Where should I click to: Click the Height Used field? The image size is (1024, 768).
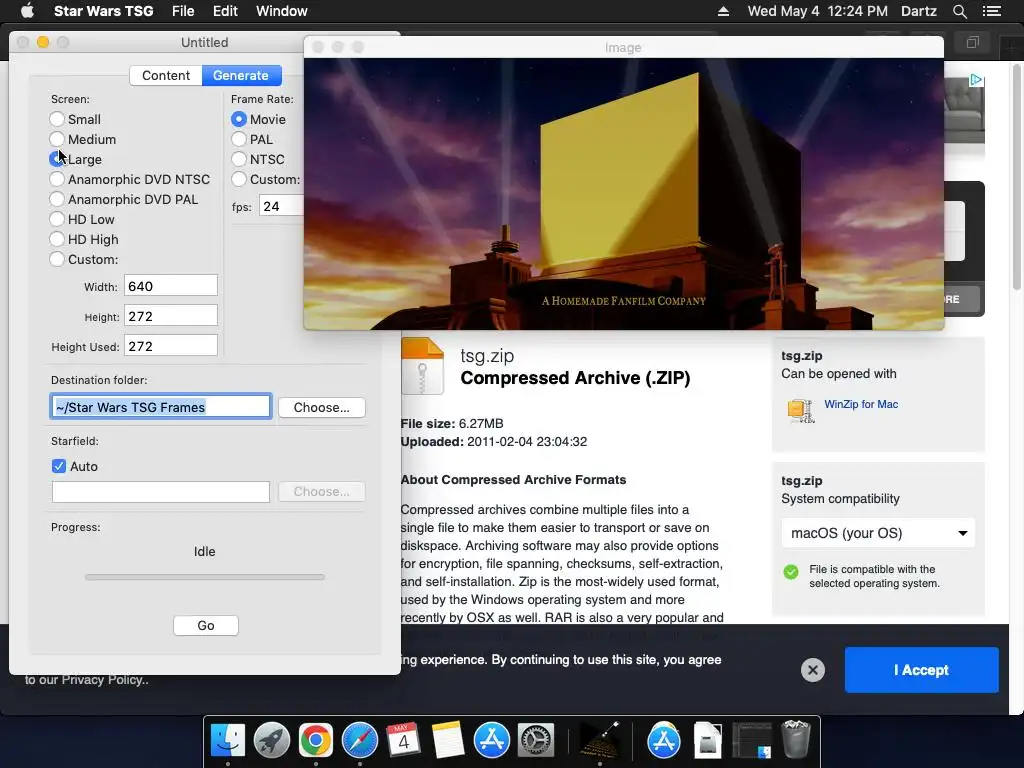[x=171, y=346]
